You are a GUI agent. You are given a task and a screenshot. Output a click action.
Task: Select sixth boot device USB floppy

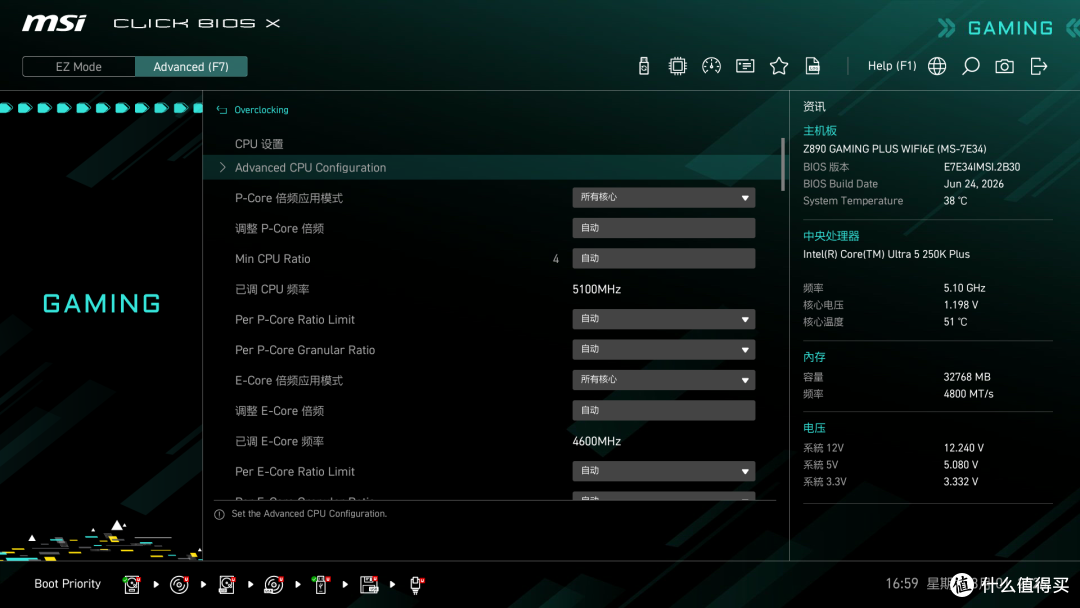click(369, 585)
